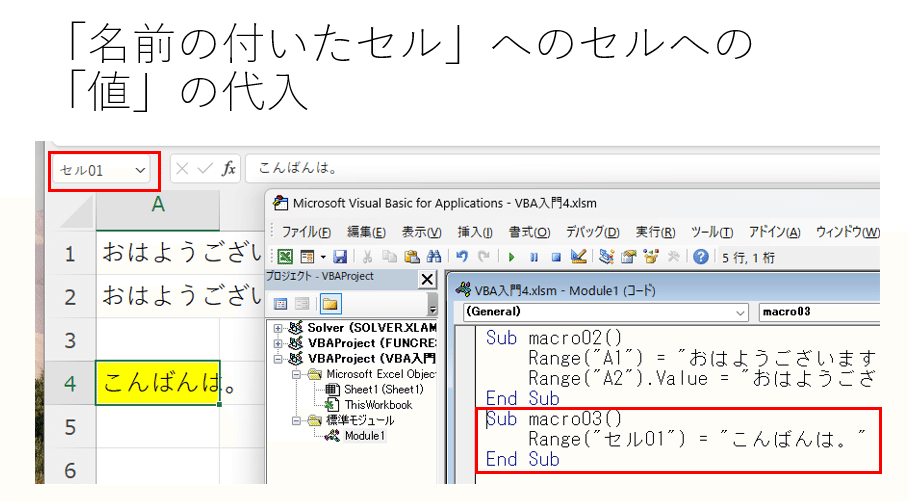
Task: Open the 書式(O) menu
Action: 529,232
